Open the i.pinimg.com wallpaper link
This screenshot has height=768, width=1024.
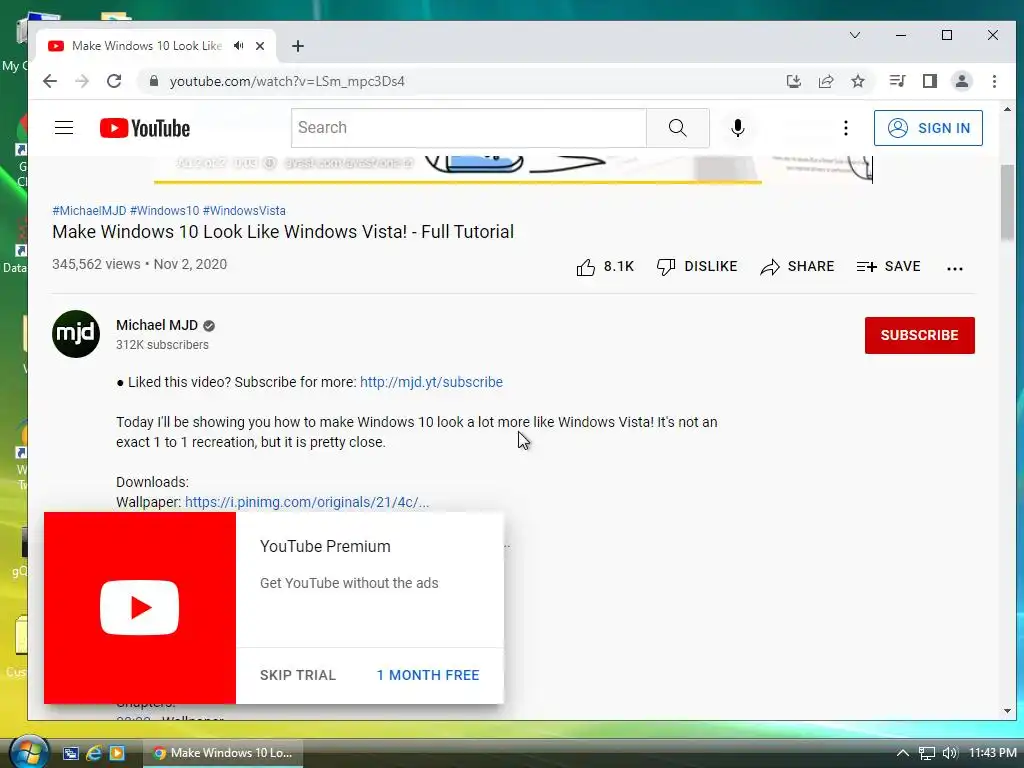307,502
